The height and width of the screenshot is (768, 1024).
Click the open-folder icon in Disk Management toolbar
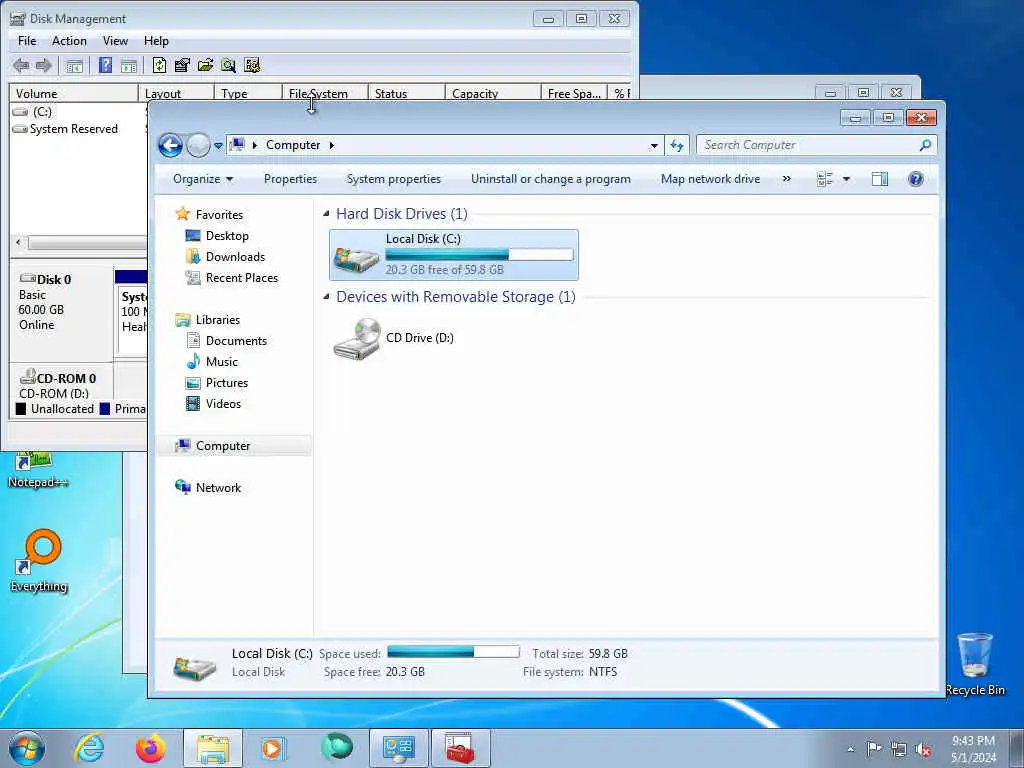[x=205, y=65]
